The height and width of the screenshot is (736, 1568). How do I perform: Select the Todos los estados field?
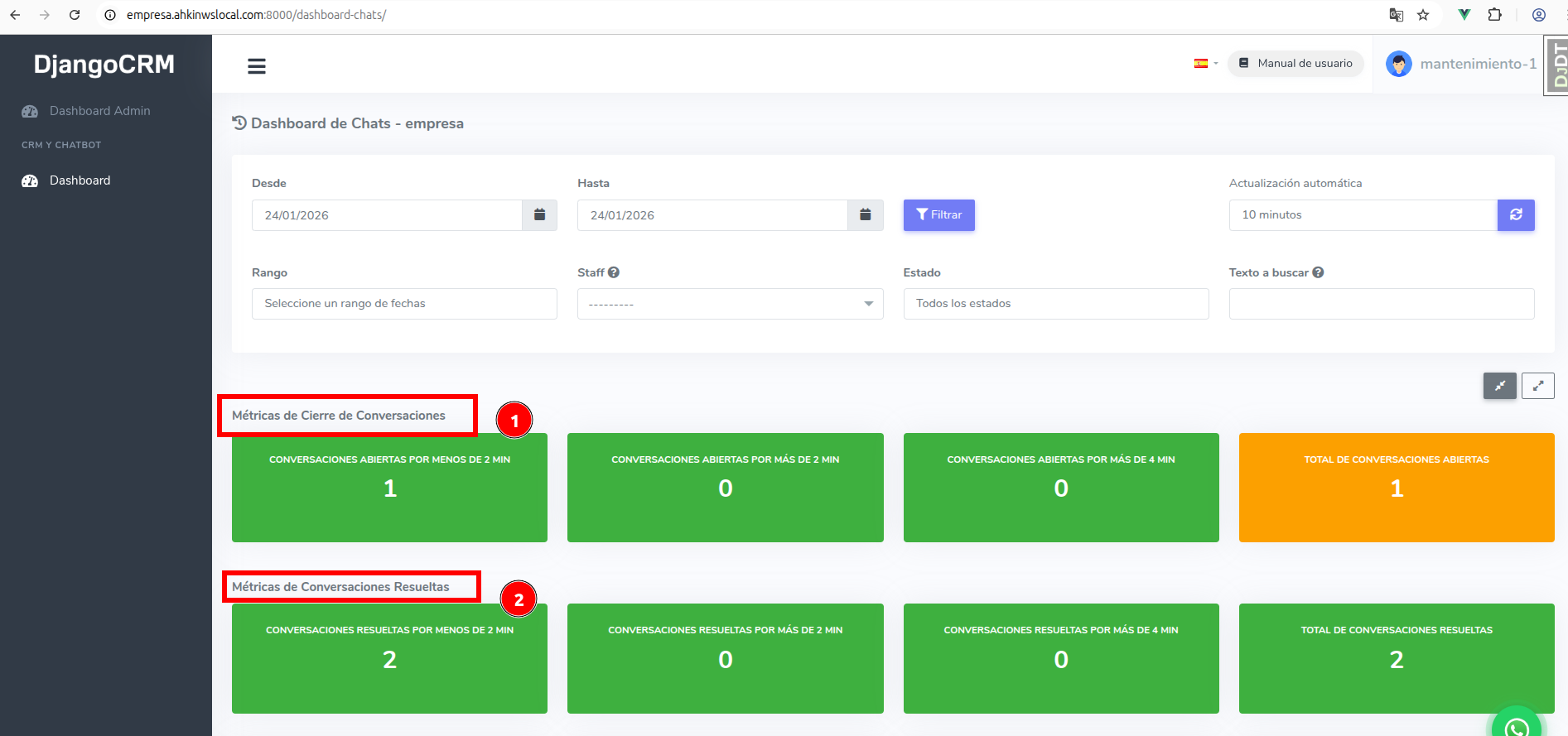1055,304
